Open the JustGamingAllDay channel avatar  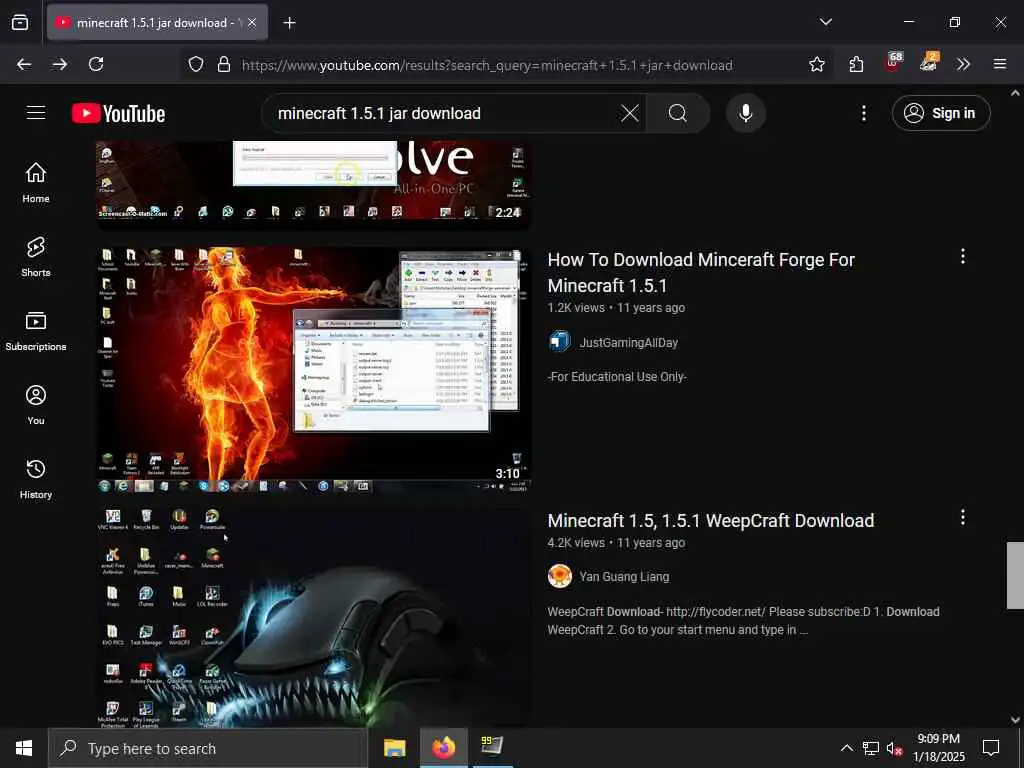pyautogui.click(x=560, y=342)
